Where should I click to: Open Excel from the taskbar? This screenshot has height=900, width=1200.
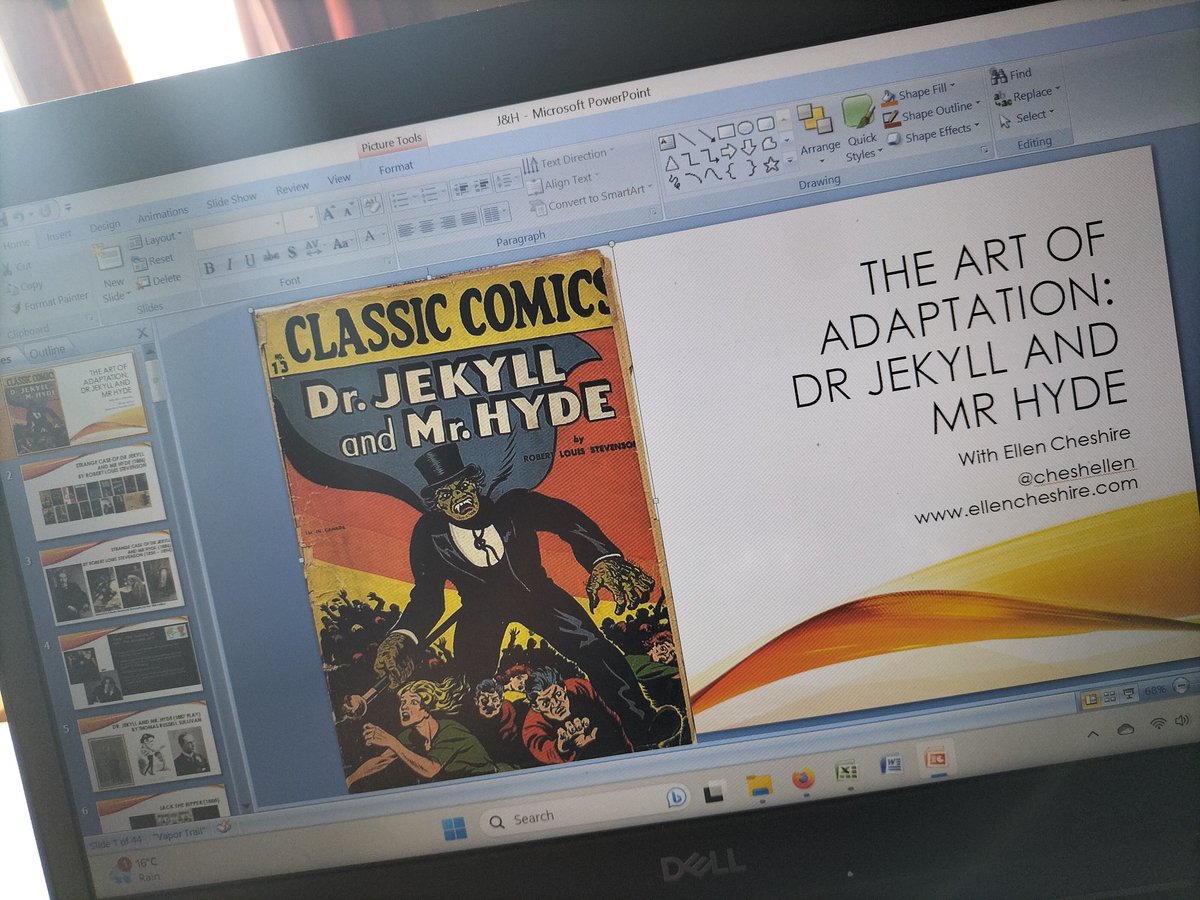847,770
